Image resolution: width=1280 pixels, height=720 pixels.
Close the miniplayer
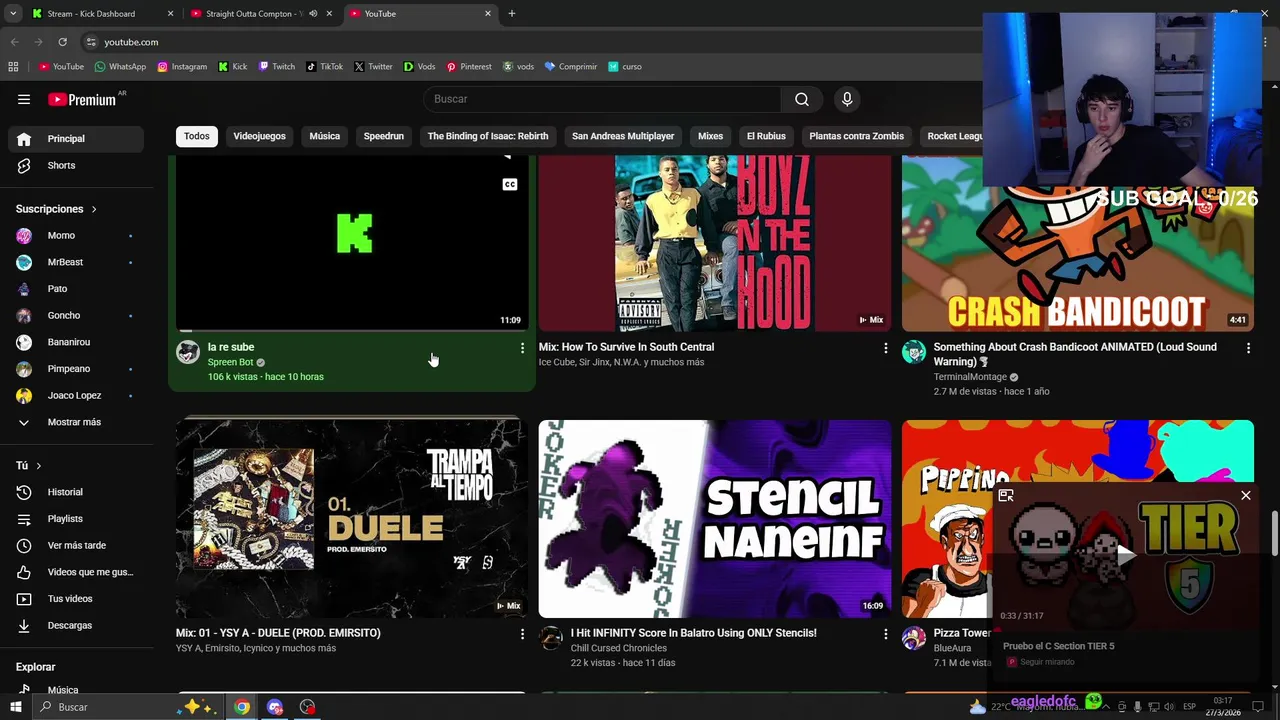(1246, 496)
